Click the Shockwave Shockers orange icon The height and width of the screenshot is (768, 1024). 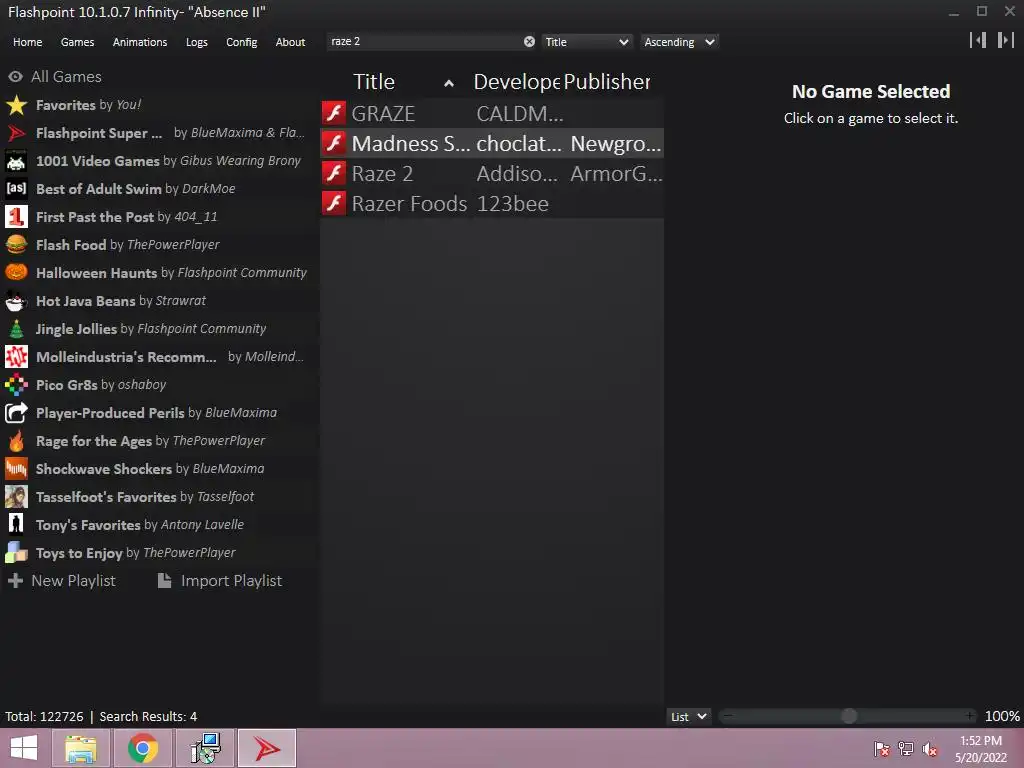16,469
